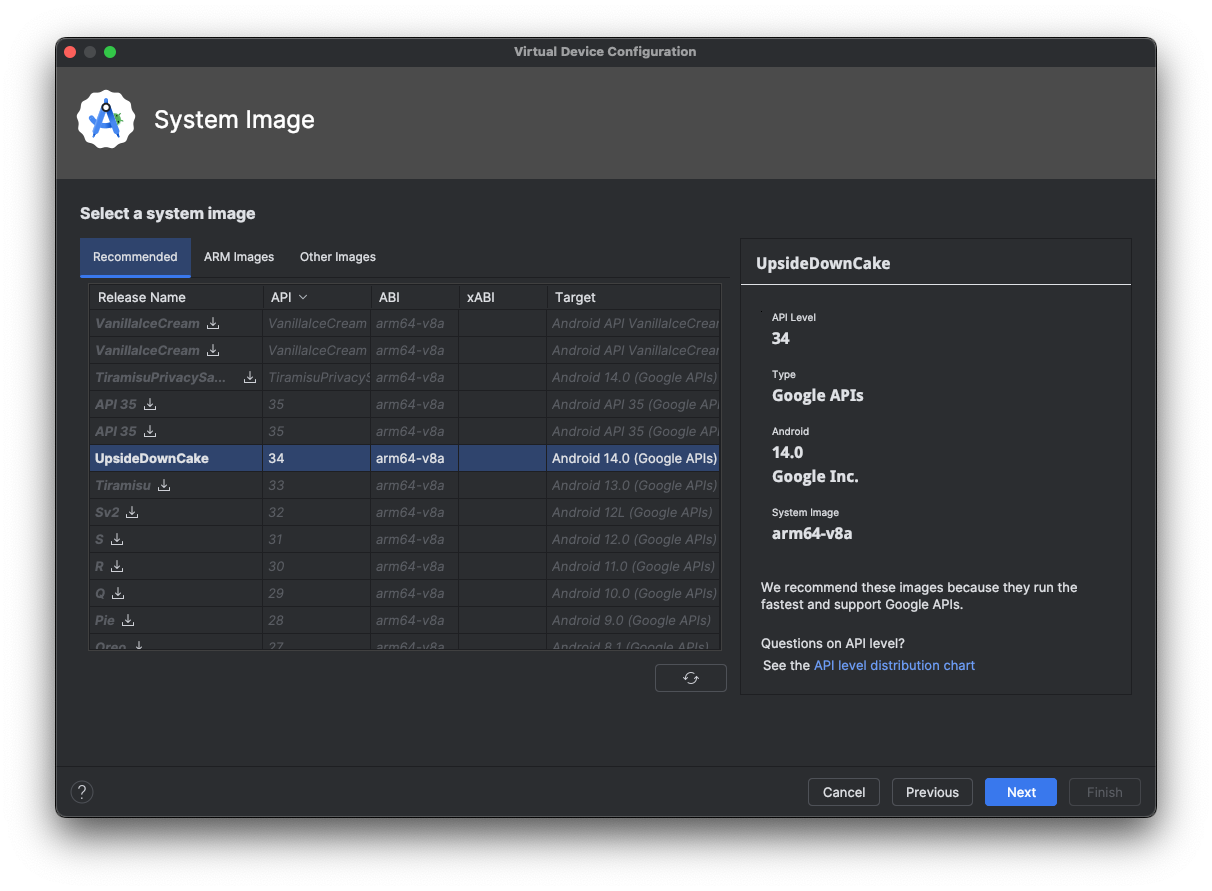Click download icon for release Q
This screenshot has width=1212, height=891.
pos(118,593)
